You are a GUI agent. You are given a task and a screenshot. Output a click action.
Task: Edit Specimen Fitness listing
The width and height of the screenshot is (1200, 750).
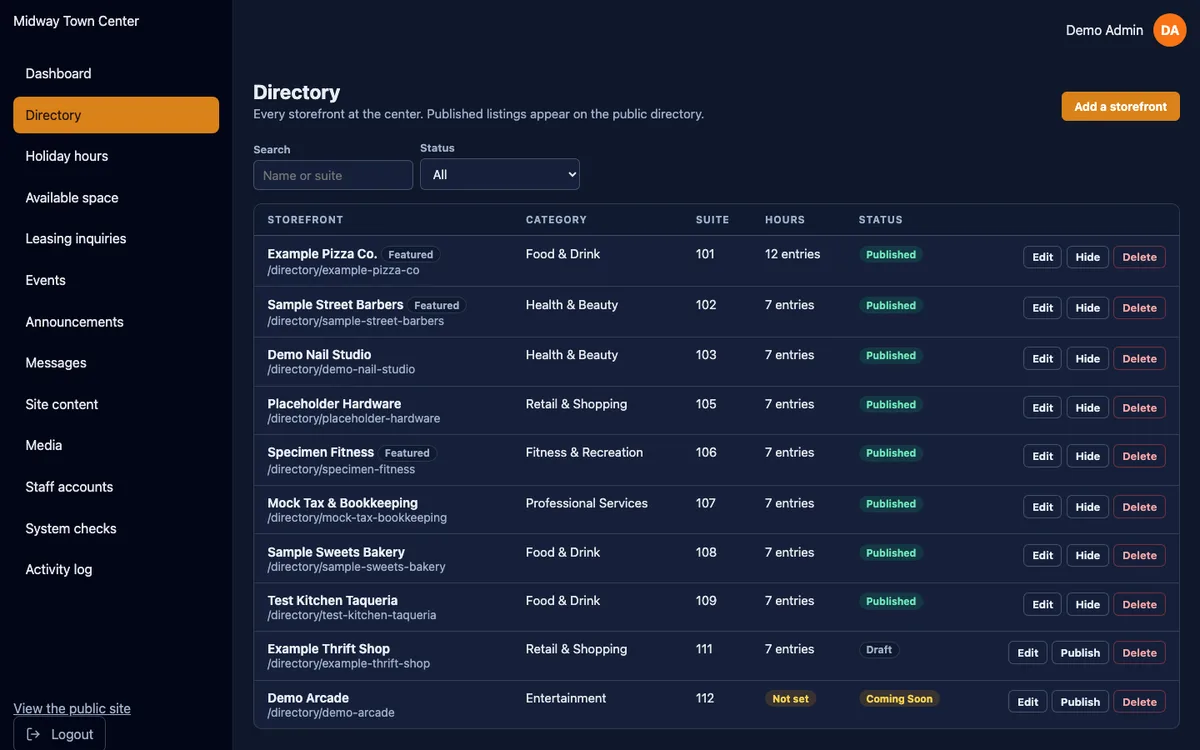coord(1043,456)
